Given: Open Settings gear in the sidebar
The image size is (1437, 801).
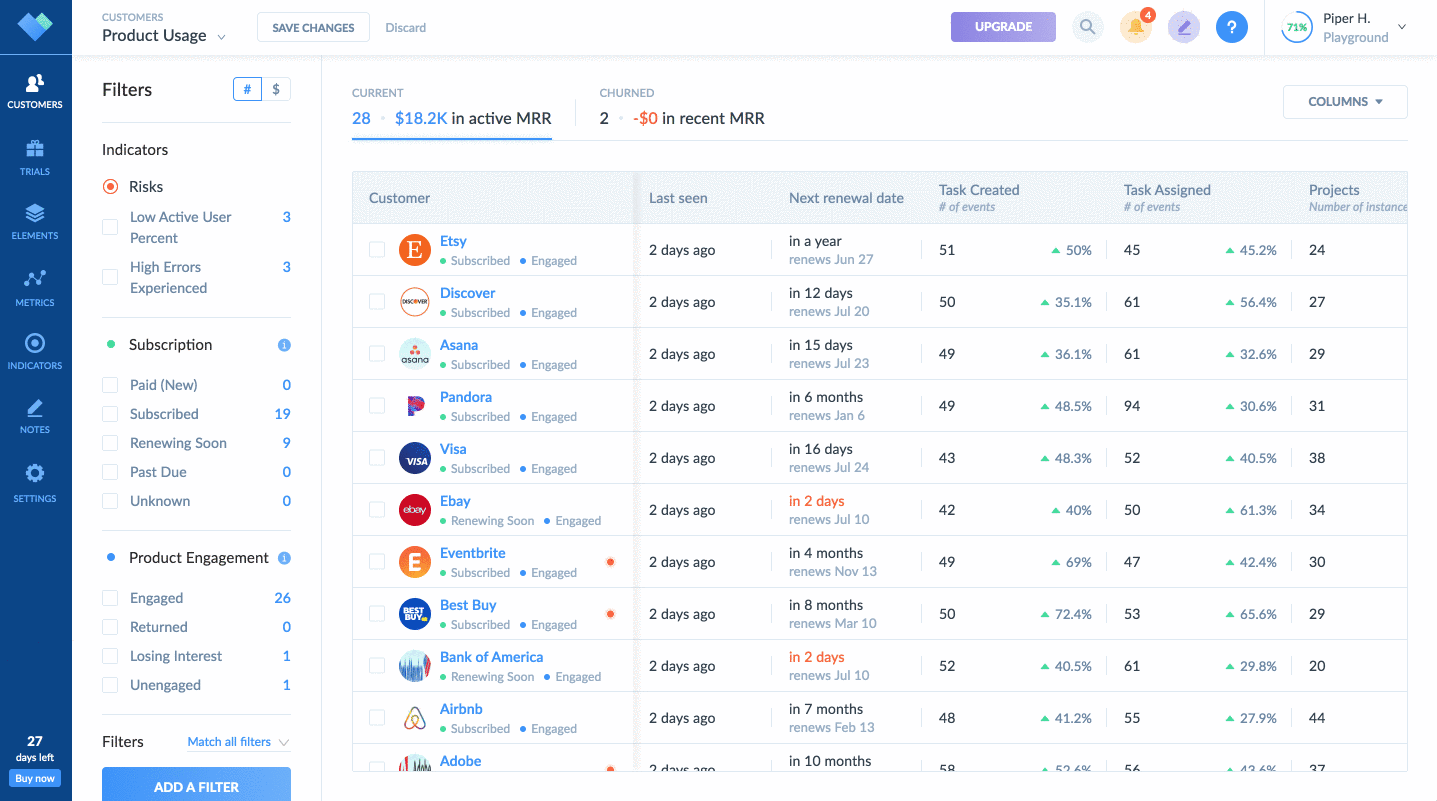Looking at the screenshot, I should [35, 483].
